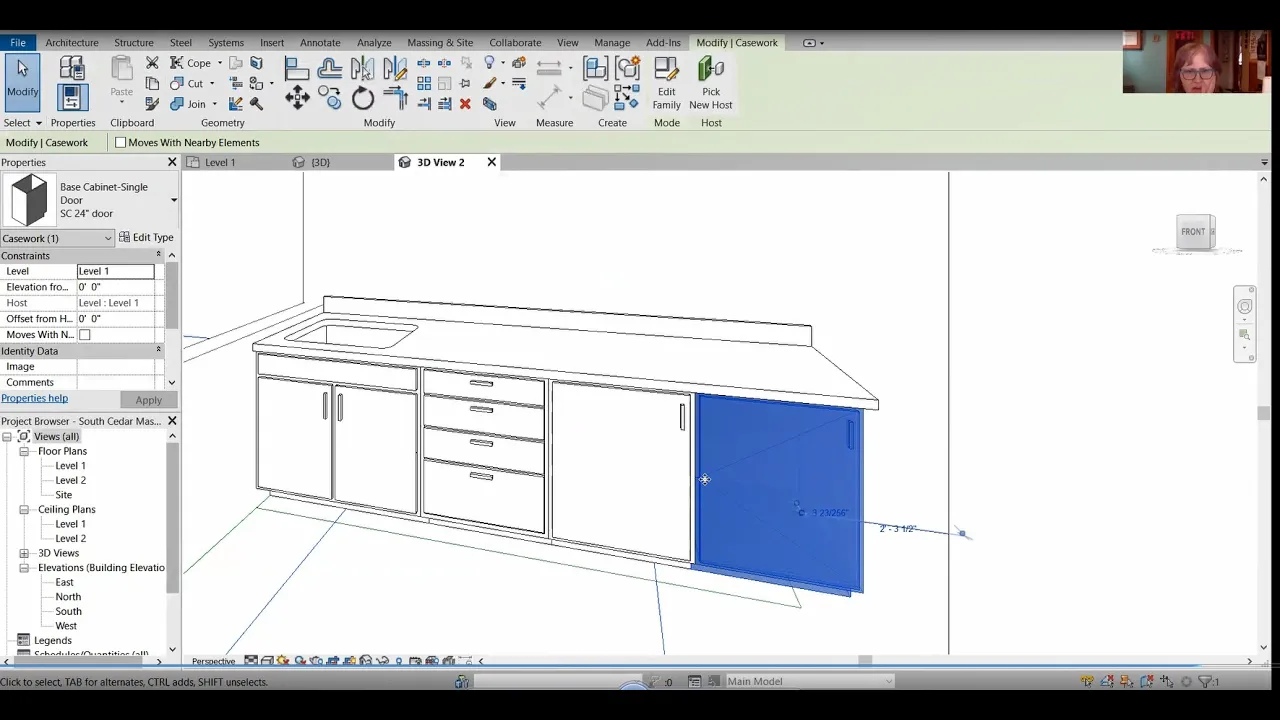
Task: Select the Site floor plan
Action: click(x=63, y=495)
